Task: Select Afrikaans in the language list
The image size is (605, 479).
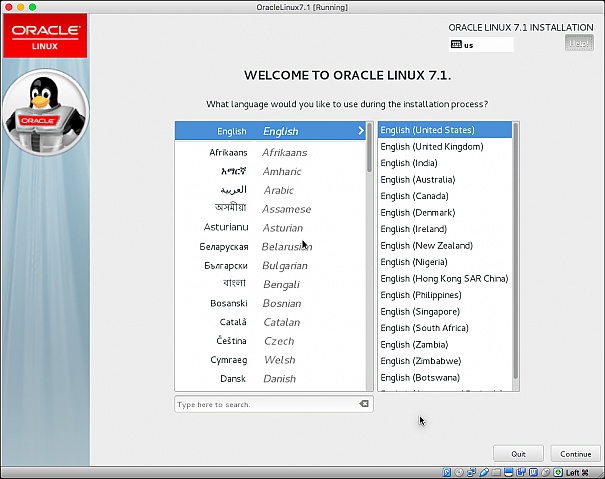Action: coord(270,152)
